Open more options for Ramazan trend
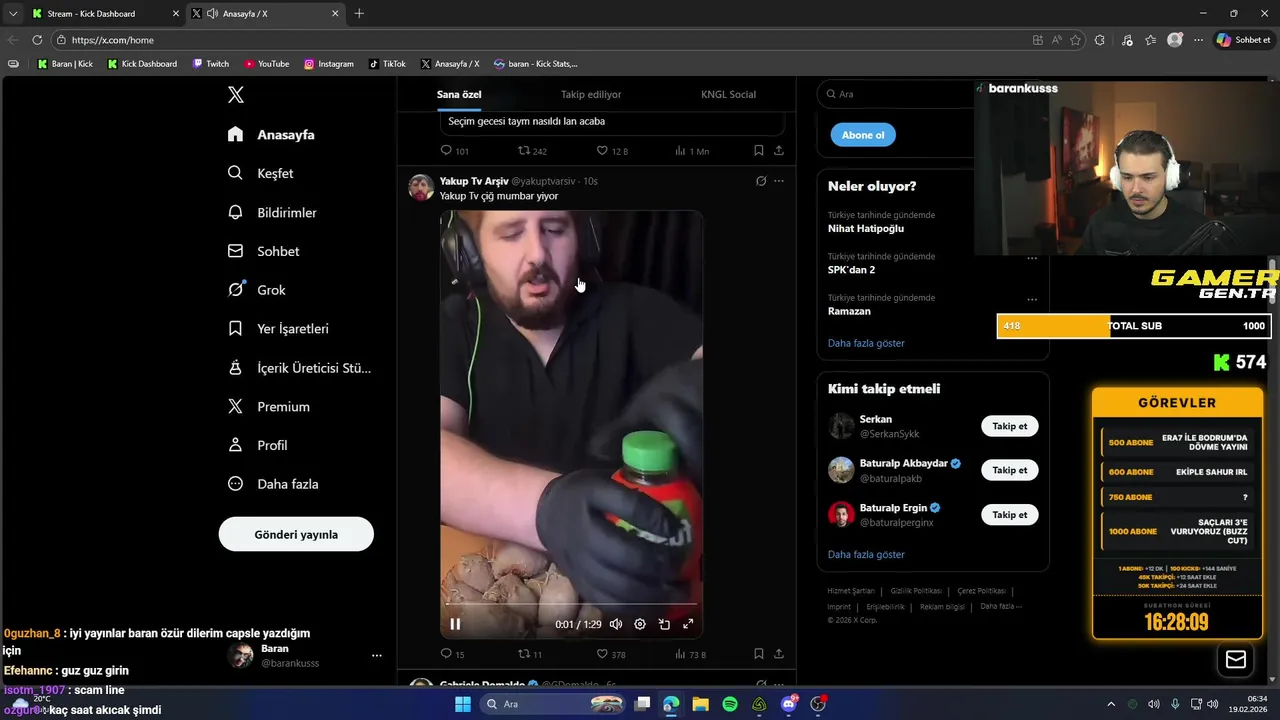 pyautogui.click(x=1032, y=299)
